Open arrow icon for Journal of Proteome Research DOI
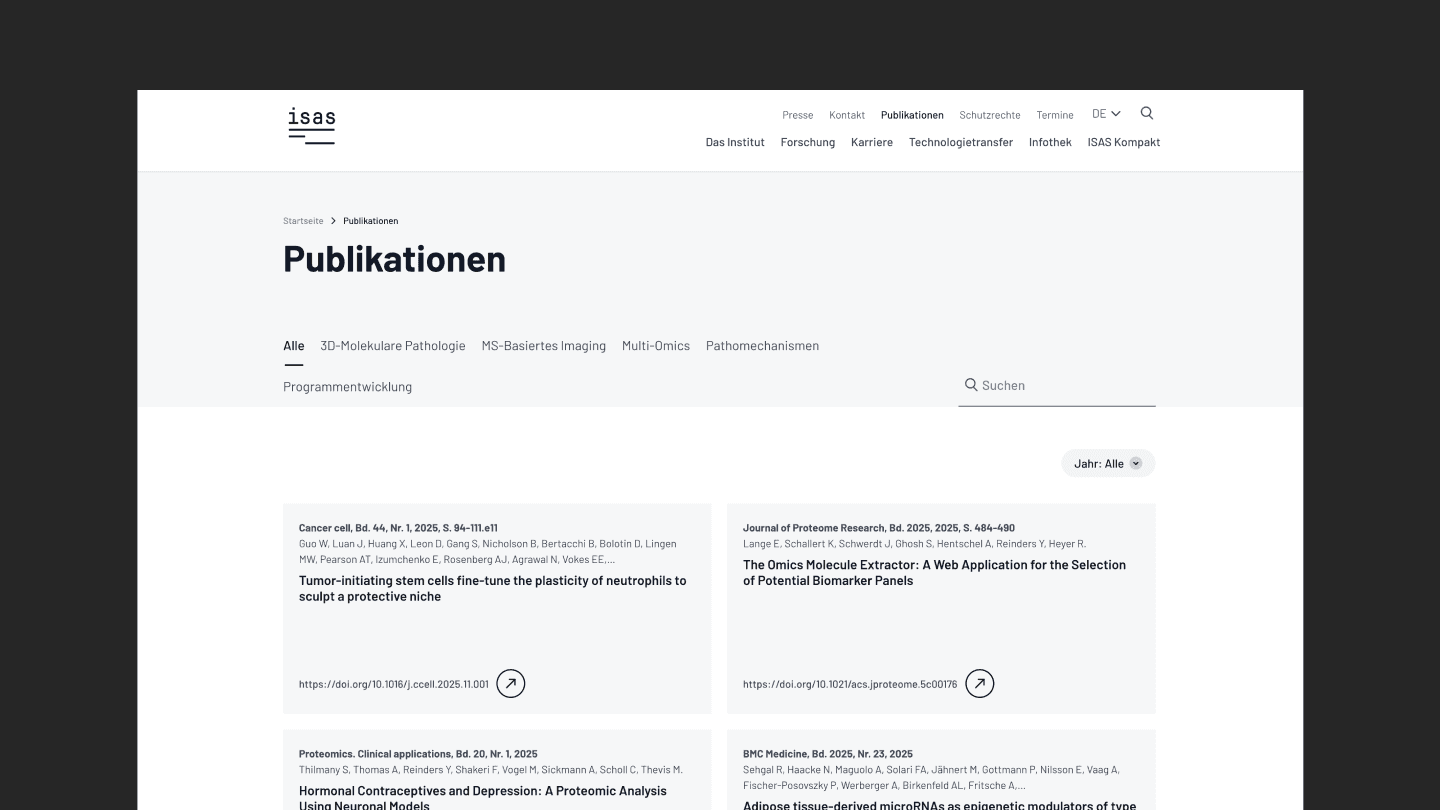This screenshot has height=810, width=1440. pyautogui.click(x=980, y=684)
